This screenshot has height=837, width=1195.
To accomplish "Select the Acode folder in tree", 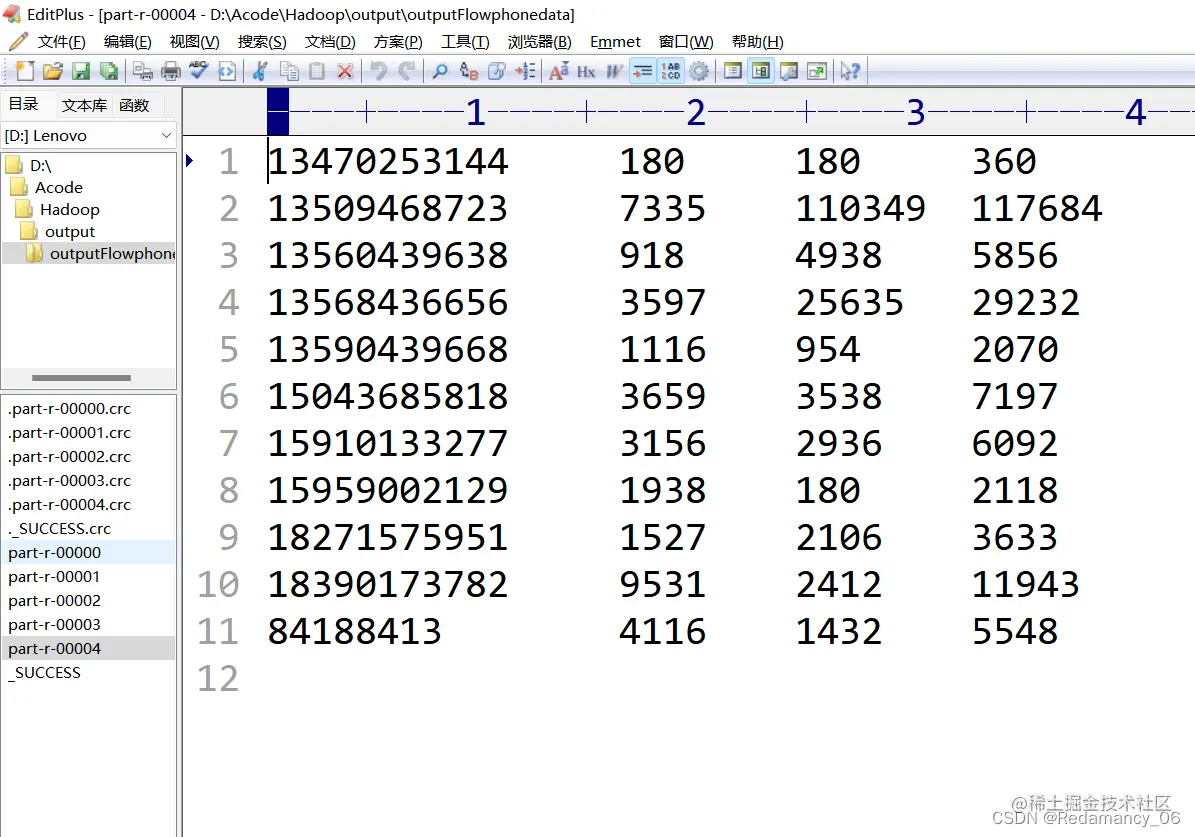I will [58, 188].
